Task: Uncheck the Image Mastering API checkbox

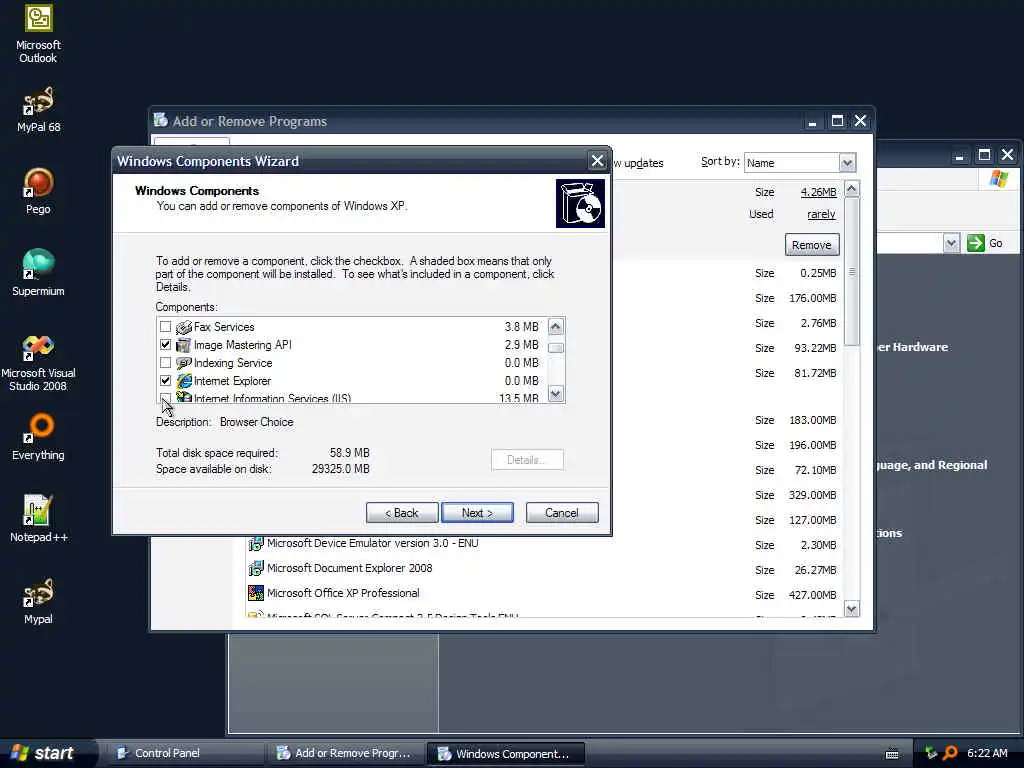Action: click(165, 345)
